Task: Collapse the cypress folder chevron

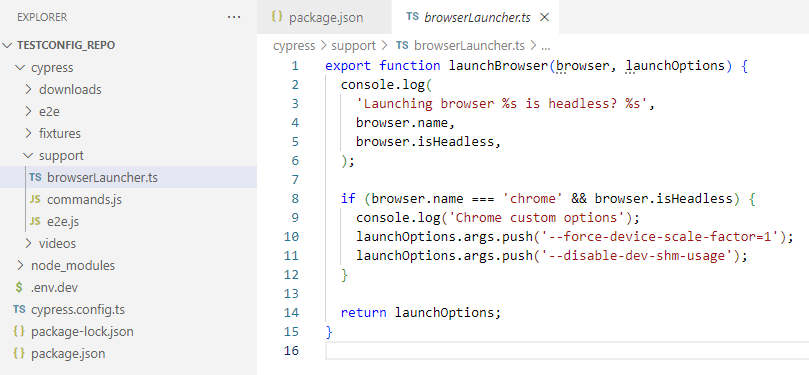Action: 21,68
